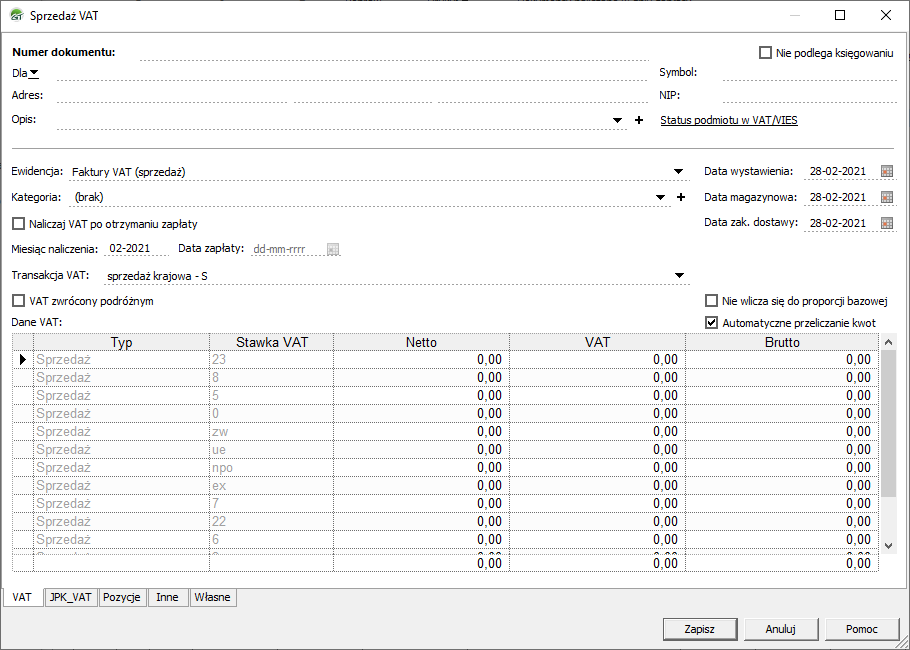The image size is (910, 650).
Task: Click the VAT table scrollbar thumb
Action: coord(889,424)
